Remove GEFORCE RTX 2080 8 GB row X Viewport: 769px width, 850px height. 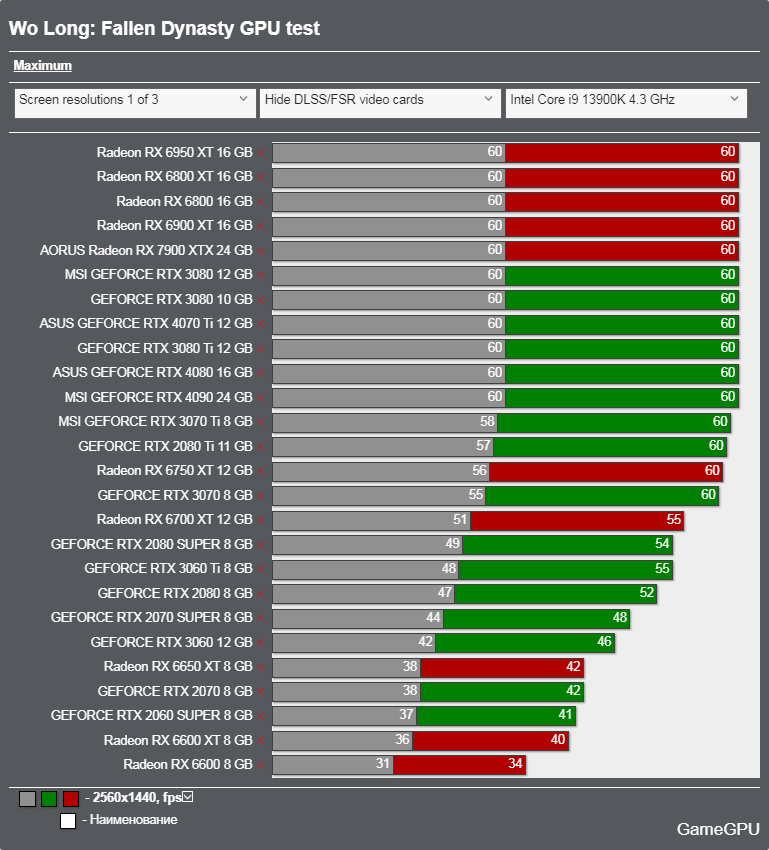(260, 595)
